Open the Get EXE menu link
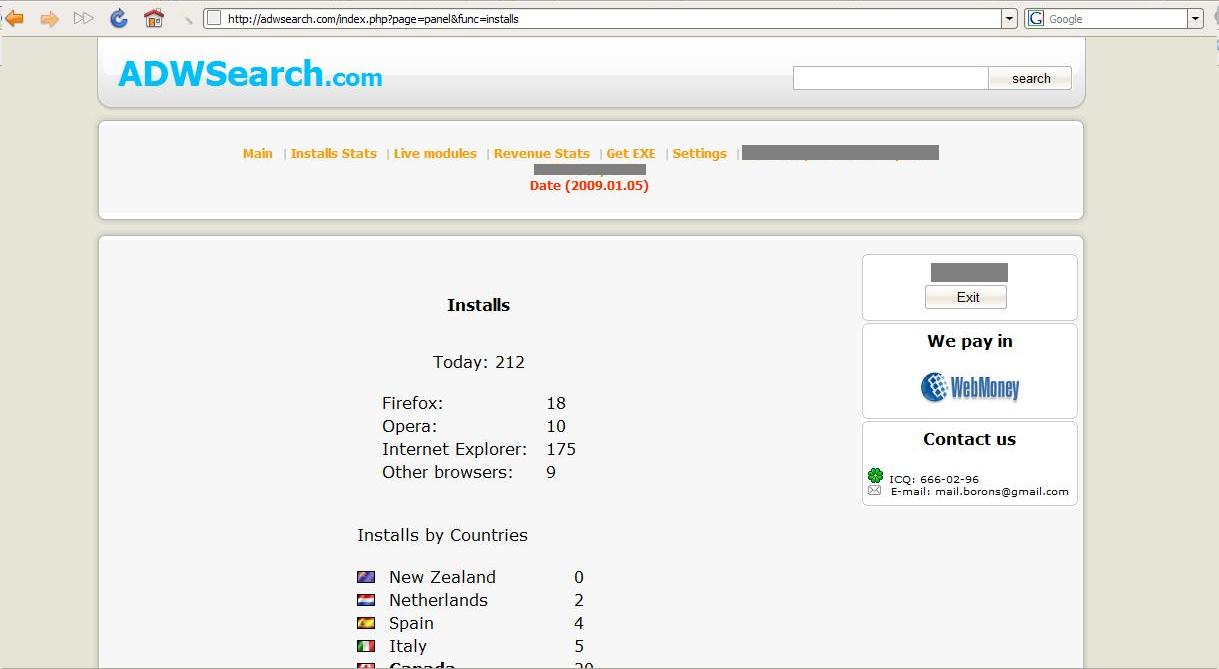 631,153
